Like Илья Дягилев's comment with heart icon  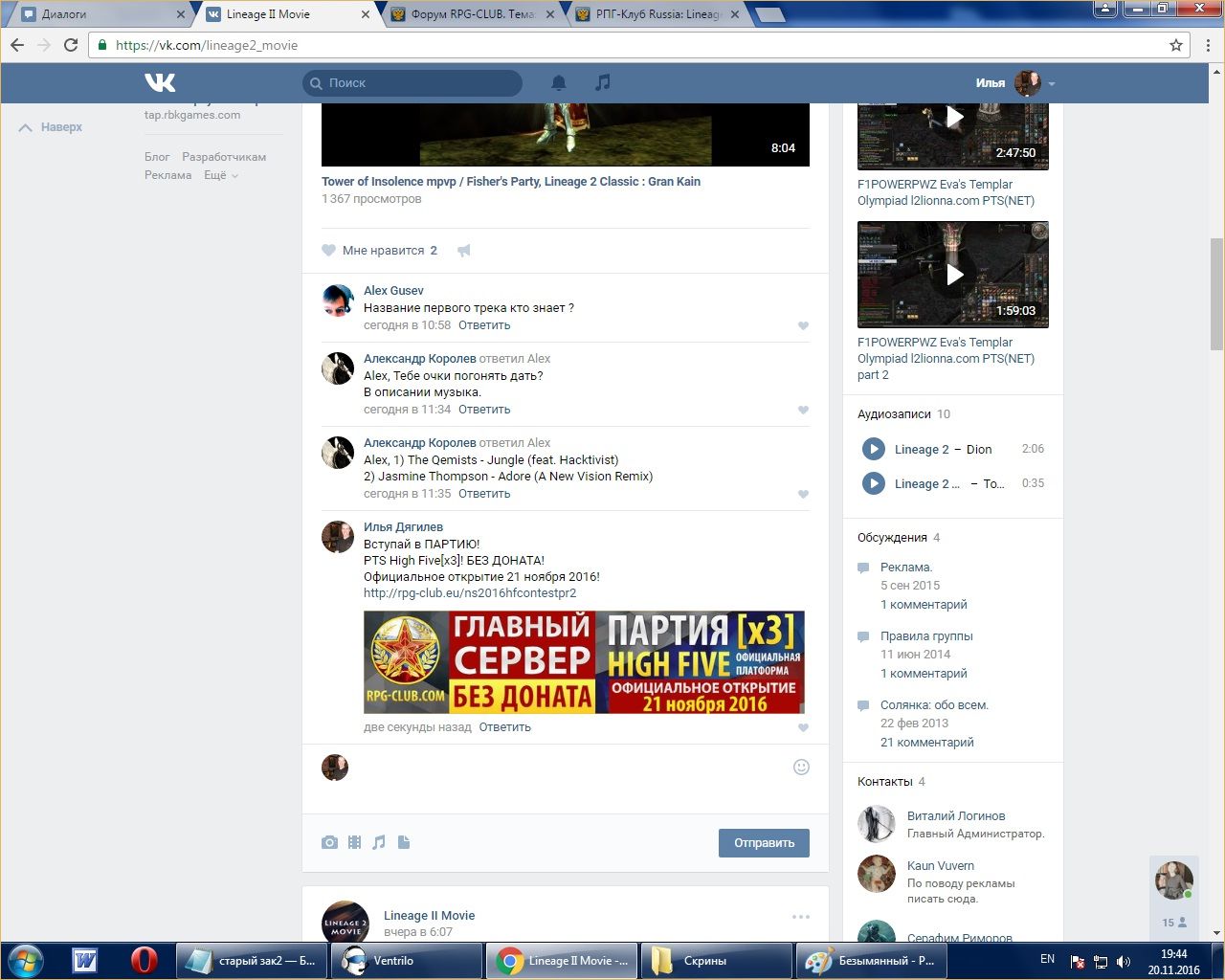803,728
